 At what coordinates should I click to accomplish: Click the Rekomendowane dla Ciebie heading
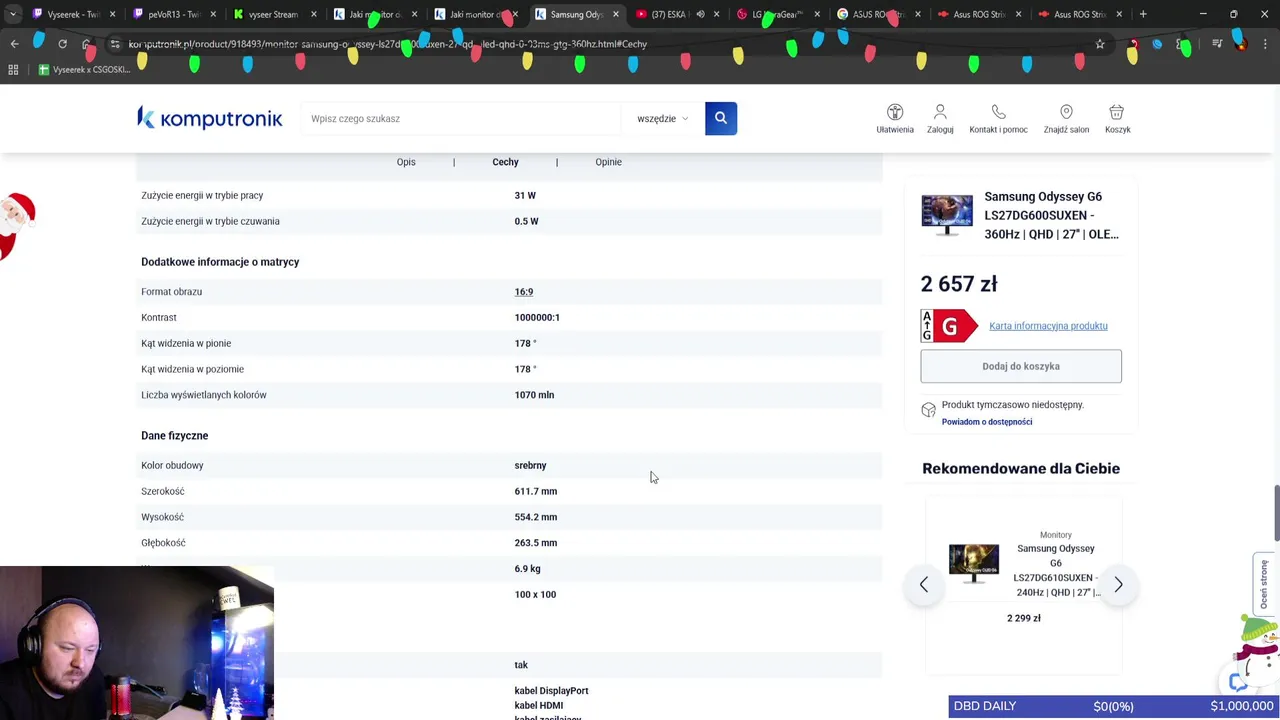[x=1021, y=468]
